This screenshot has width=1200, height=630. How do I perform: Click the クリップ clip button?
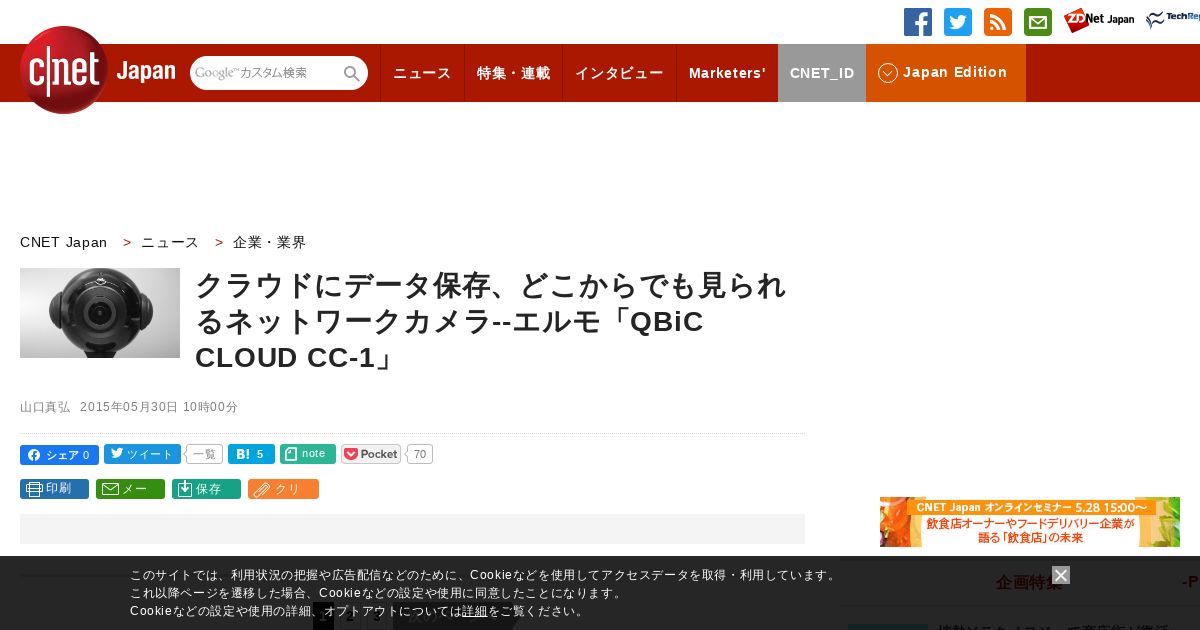coord(283,489)
